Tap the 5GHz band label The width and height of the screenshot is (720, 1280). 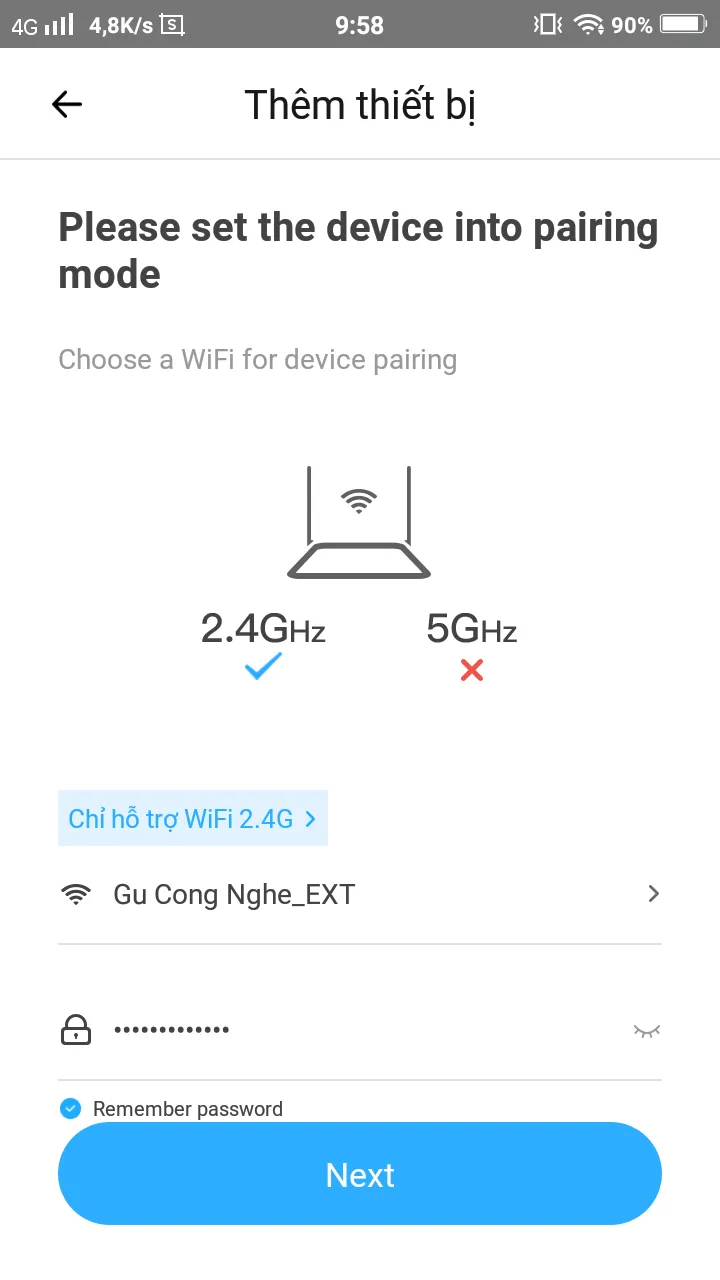click(471, 629)
